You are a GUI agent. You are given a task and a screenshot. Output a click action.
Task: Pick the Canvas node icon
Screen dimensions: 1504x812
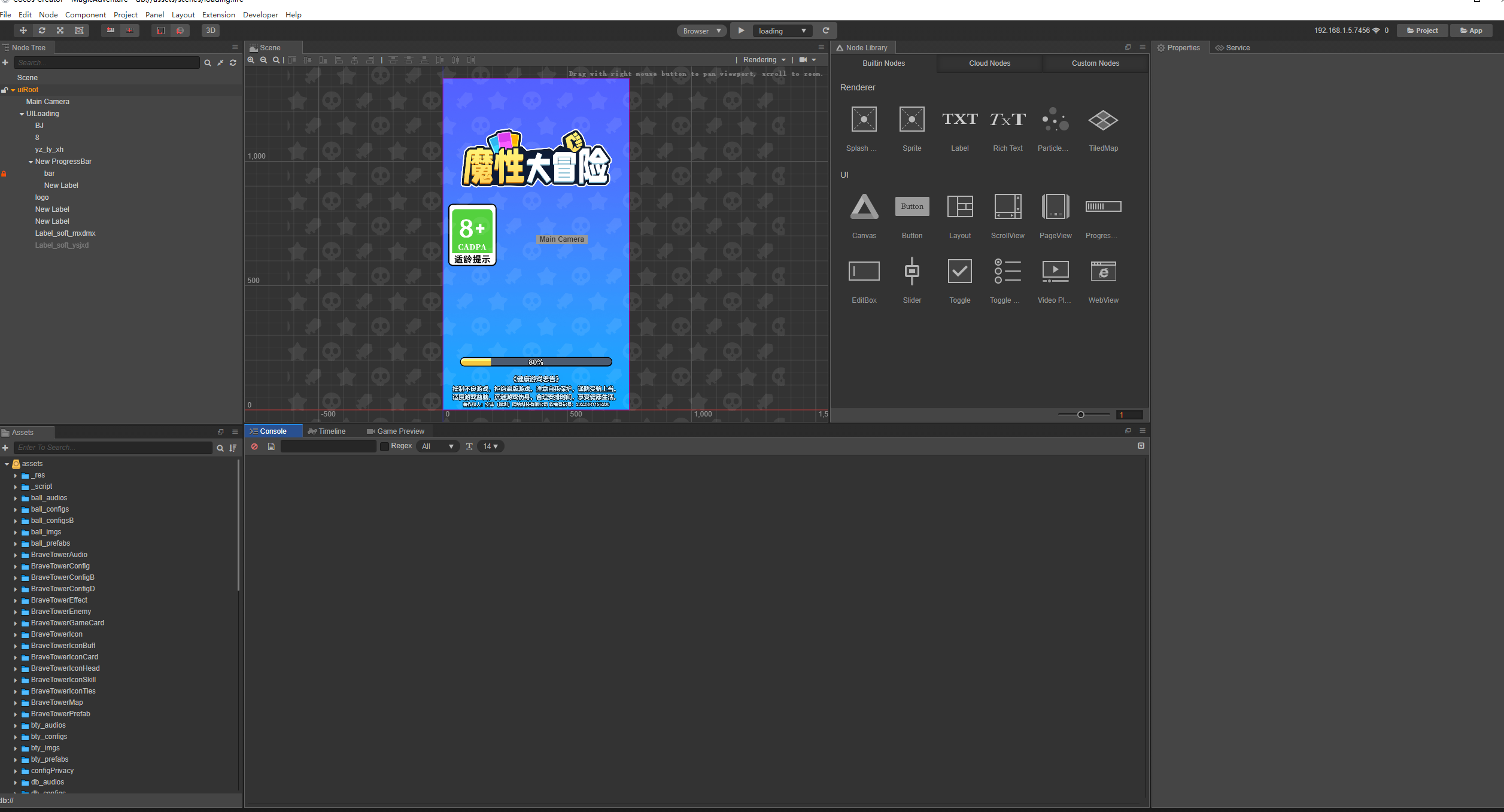point(864,206)
